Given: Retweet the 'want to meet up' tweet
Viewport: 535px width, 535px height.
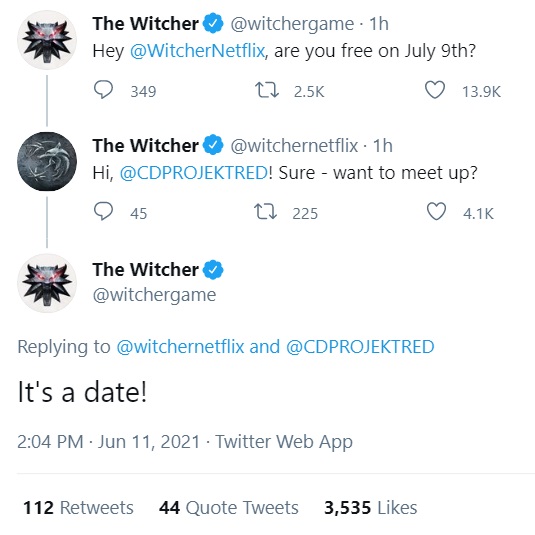Looking at the screenshot, I should click(x=265, y=212).
